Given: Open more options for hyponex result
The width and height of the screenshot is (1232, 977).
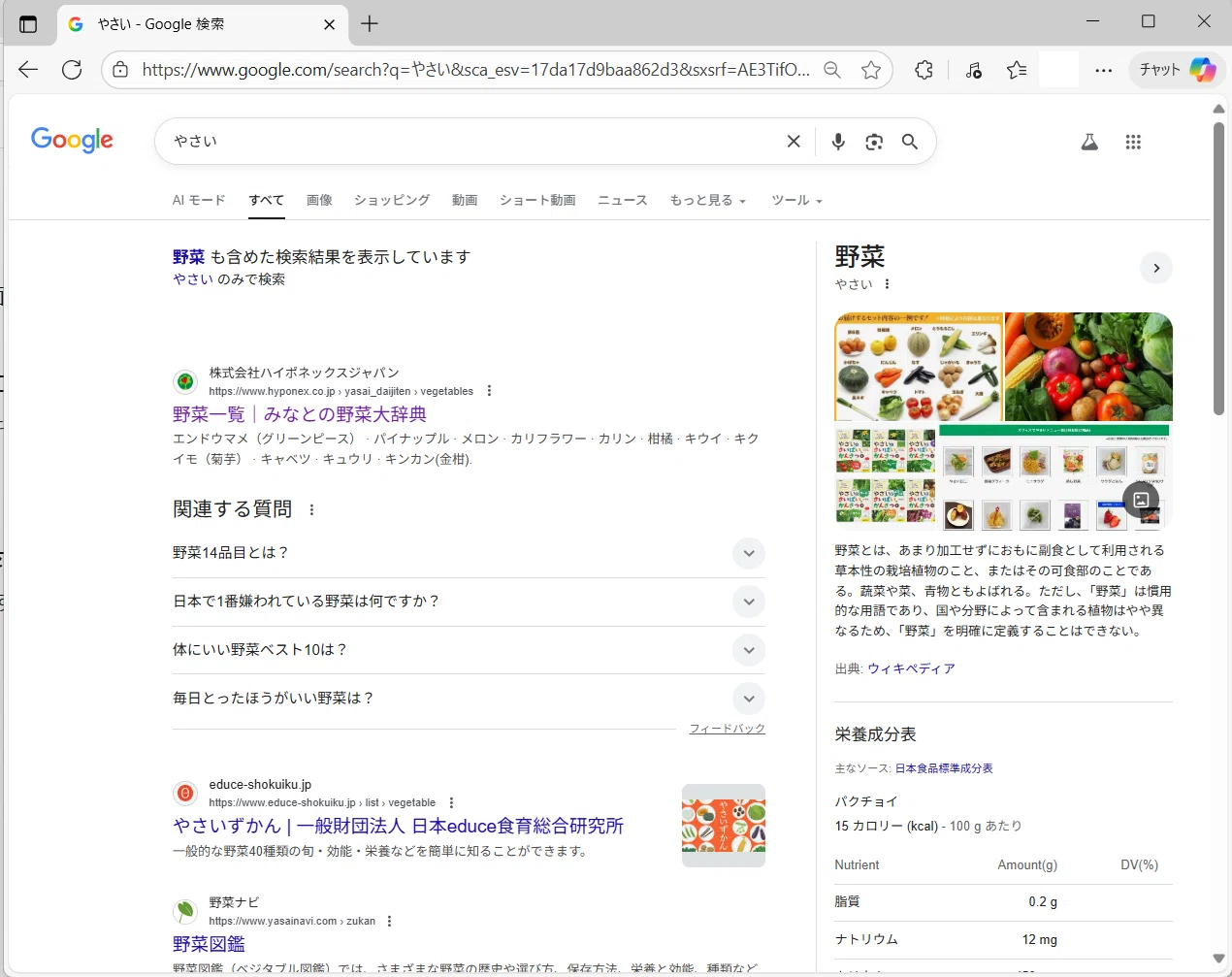Looking at the screenshot, I should 489,391.
